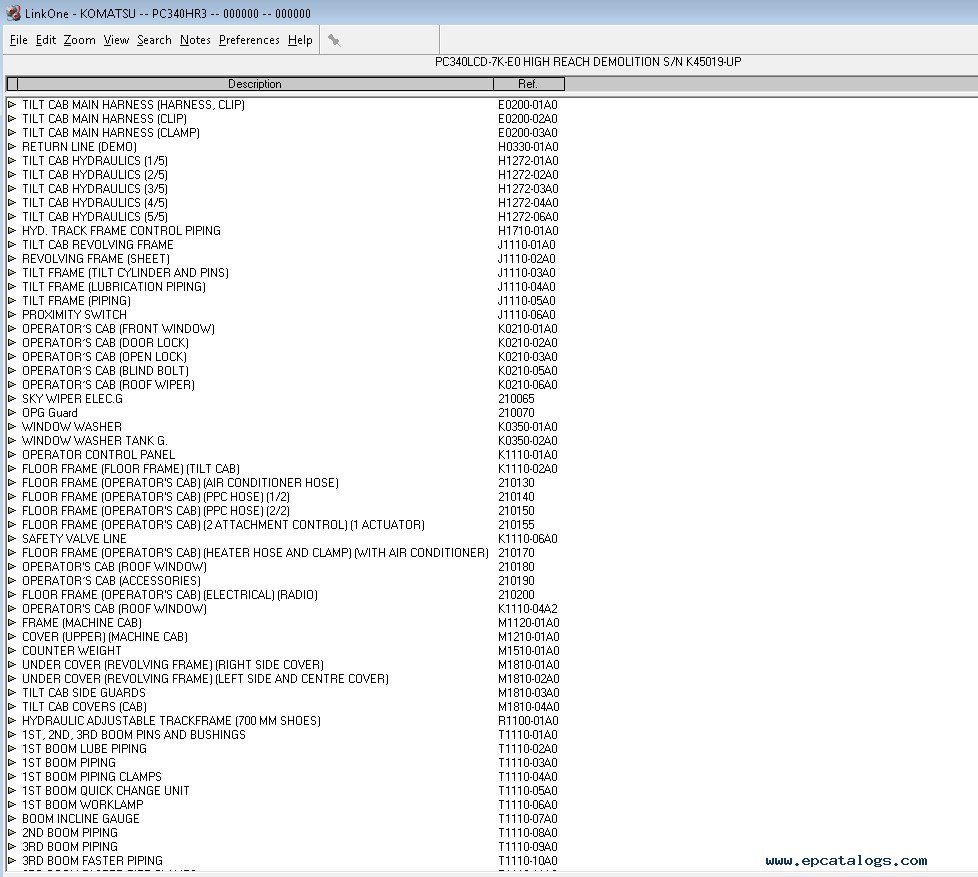978x877 pixels.
Task: Select TILT CAB MAIN HARNESS (CLIP) row
Action: [x=104, y=119]
